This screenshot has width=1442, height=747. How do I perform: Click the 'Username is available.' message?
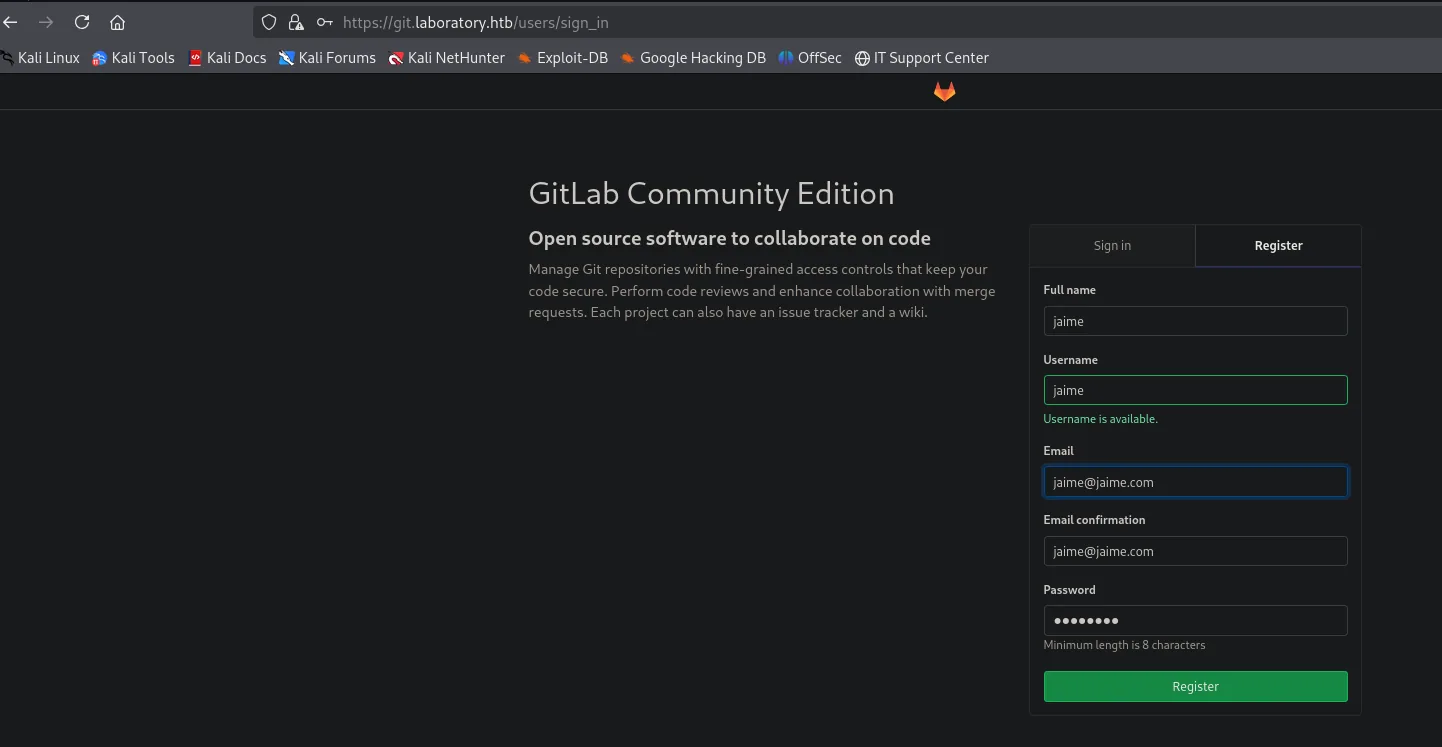[1100, 419]
